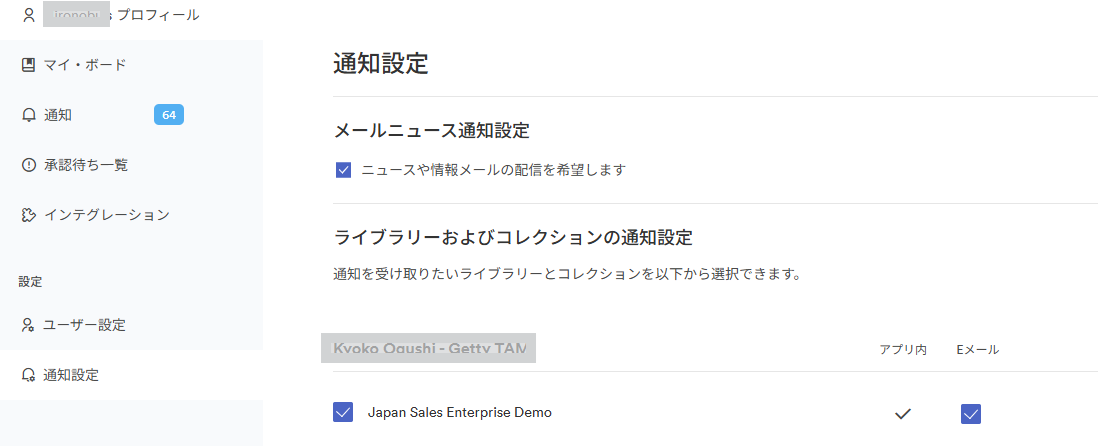Click the インテグレーション puzzle piece icon
Viewport: 1098px width, 446px height.
[29, 215]
